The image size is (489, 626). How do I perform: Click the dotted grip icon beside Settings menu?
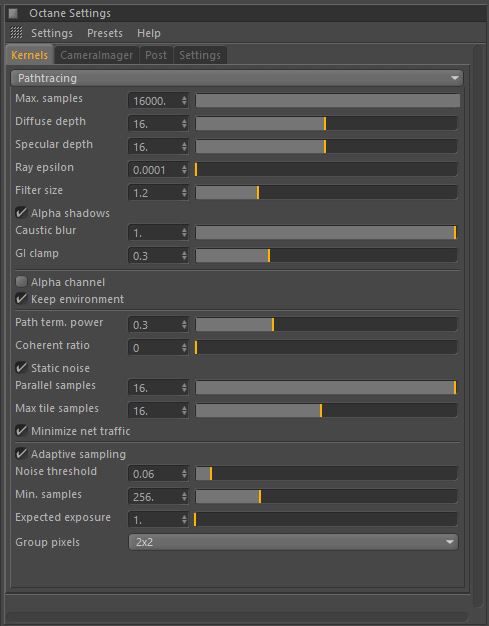(x=16, y=33)
